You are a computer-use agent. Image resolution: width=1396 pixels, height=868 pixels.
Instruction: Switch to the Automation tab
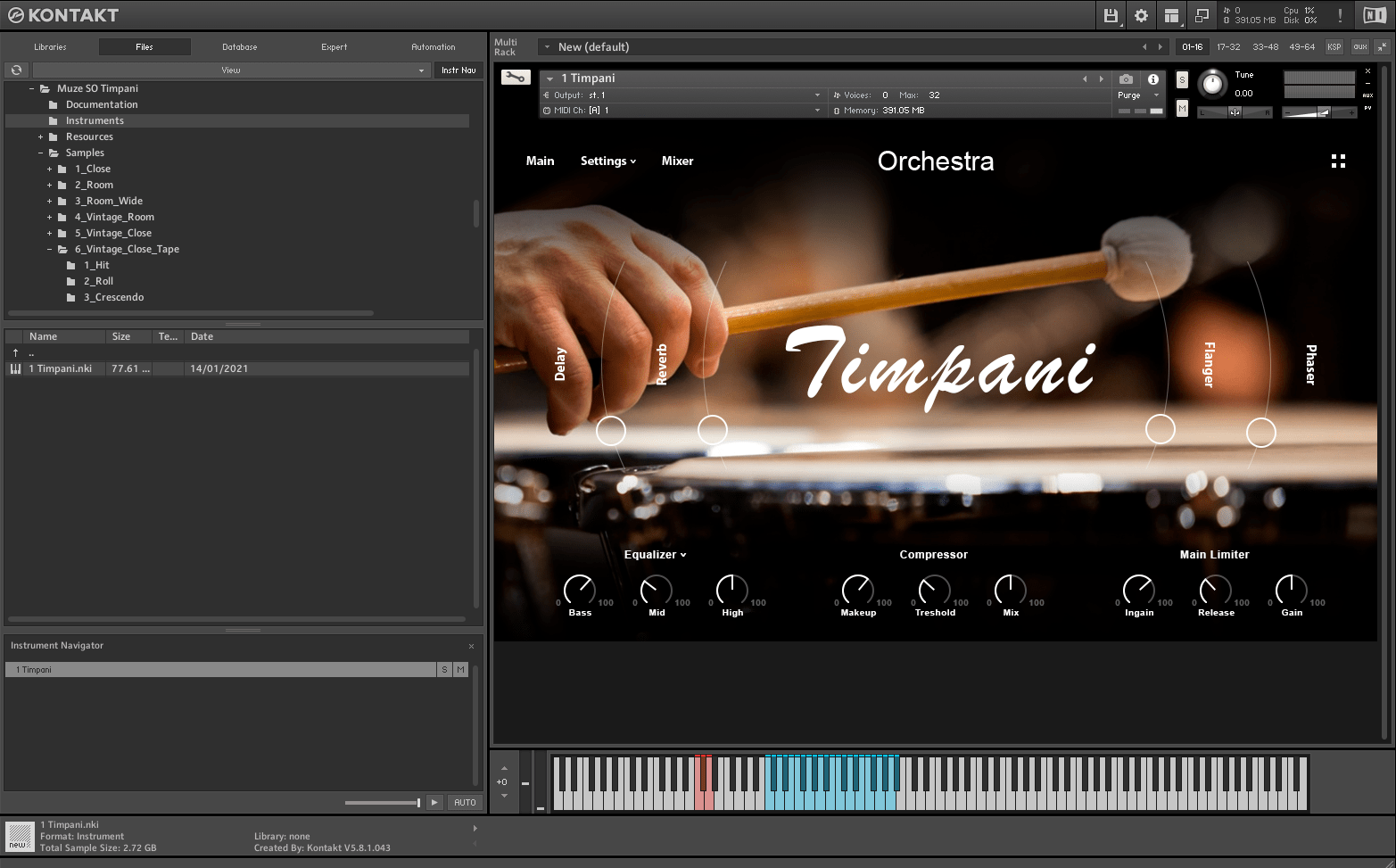(434, 46)
